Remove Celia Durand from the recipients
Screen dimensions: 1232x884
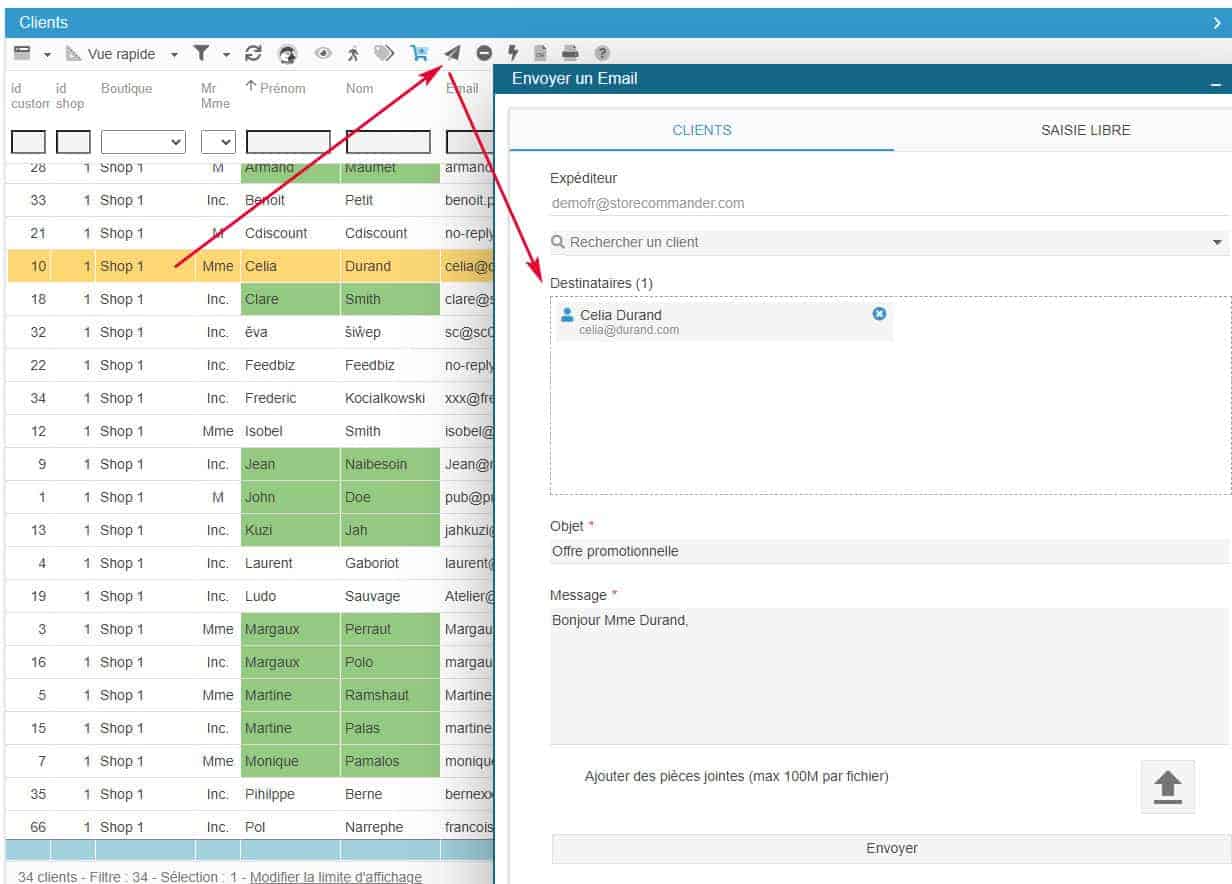[x=879, y=314]
